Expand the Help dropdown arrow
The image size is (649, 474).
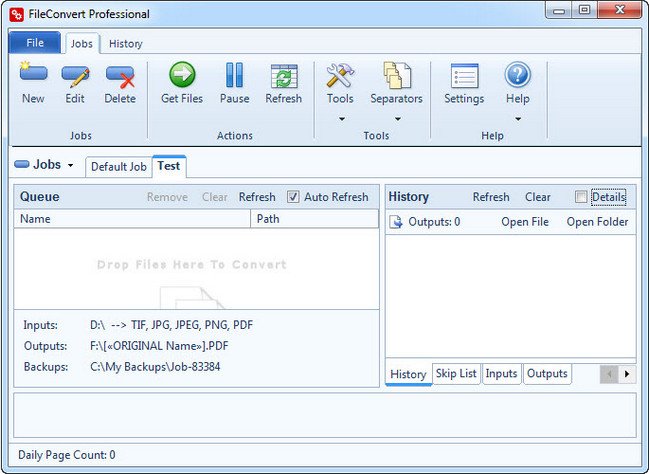(x=518, y=119)
